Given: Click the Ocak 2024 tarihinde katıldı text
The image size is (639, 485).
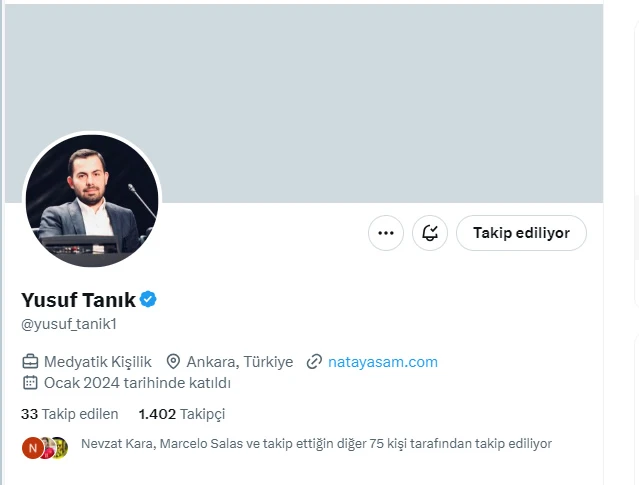Looking at the screenshot, I should pyautogui.click(x=137, y=383).
